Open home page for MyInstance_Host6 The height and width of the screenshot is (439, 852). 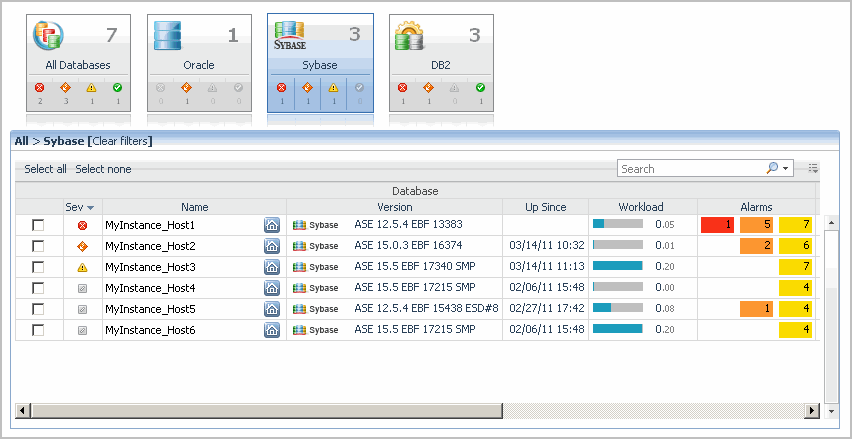click(272, 330)
